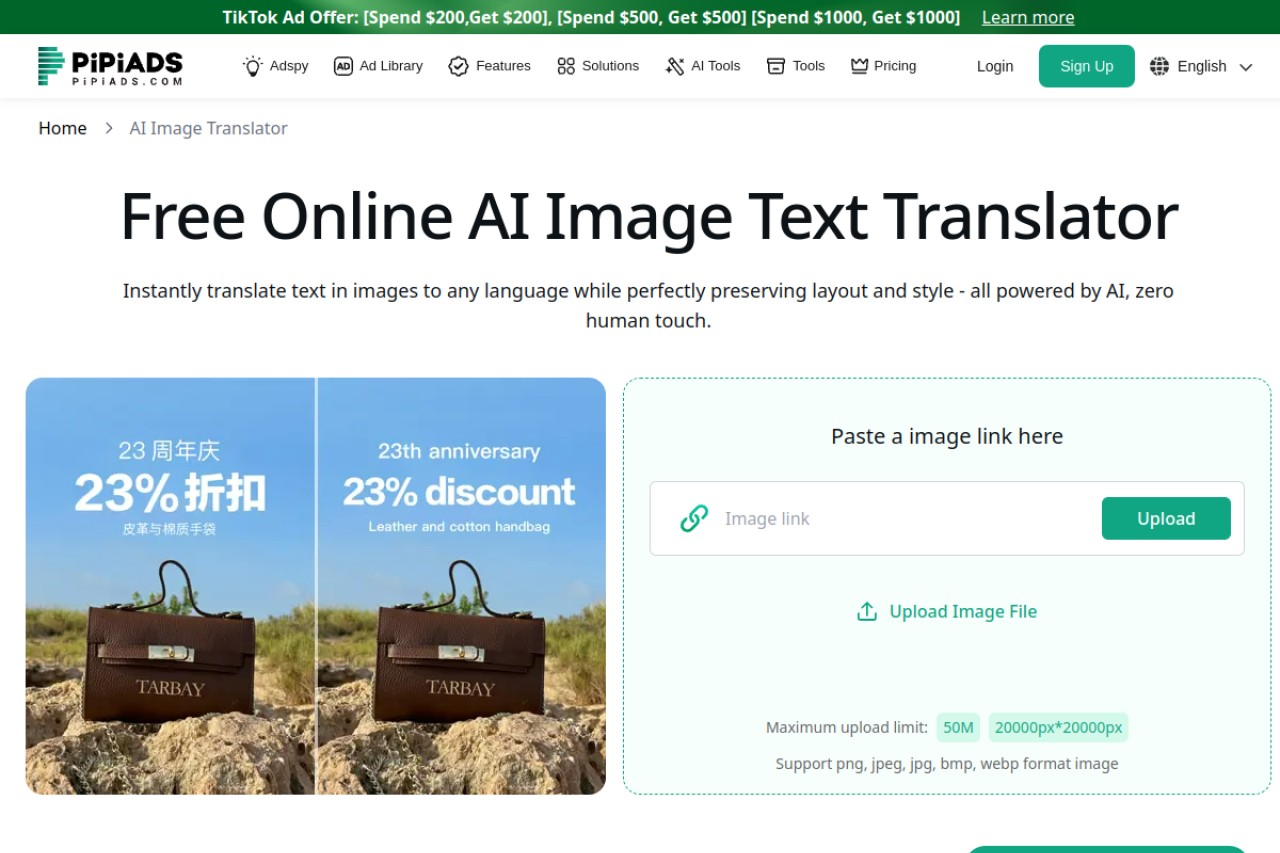The image size is (1280, 853).
Task: Click the chain link icon in the image field
Action: 694,518
